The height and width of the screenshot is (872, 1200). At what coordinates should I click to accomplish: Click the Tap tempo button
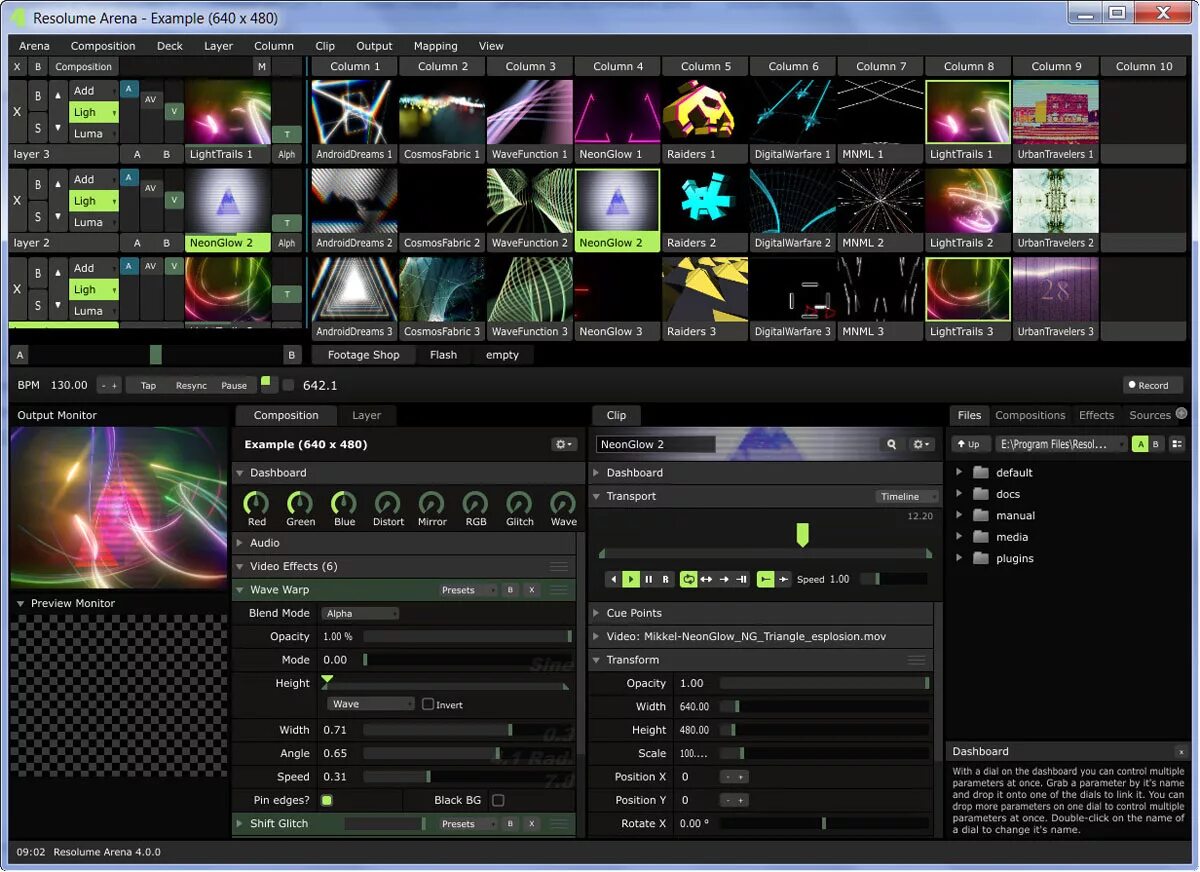coord(148,385)
